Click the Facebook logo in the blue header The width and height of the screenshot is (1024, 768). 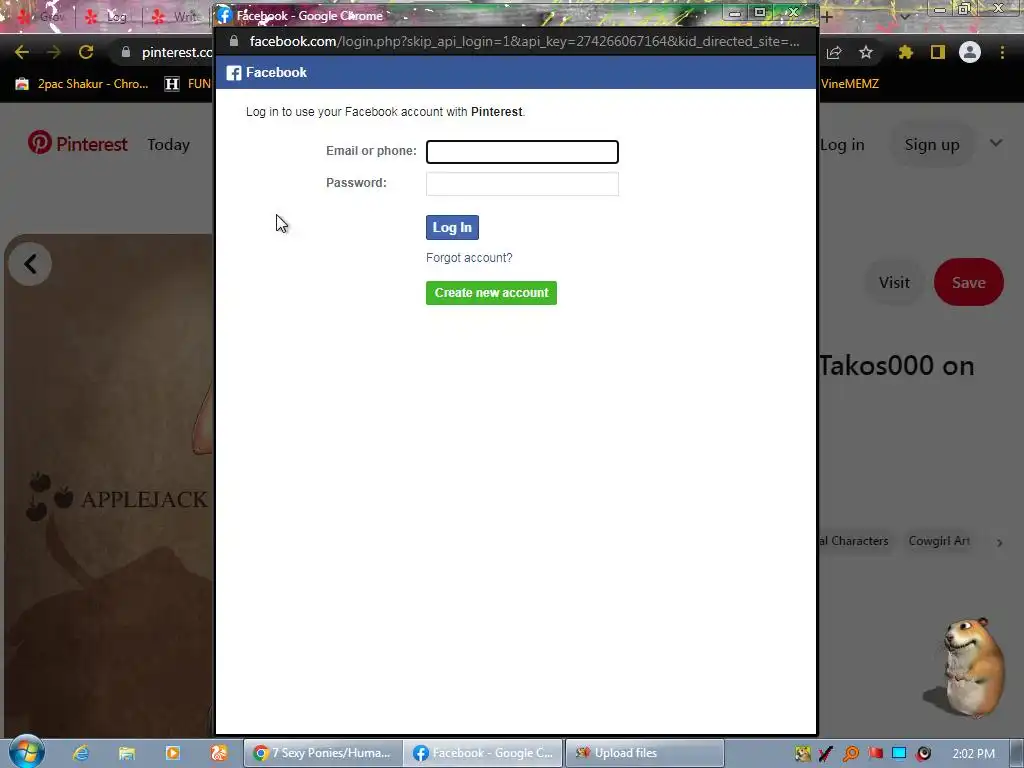click(x=234, y=72)
